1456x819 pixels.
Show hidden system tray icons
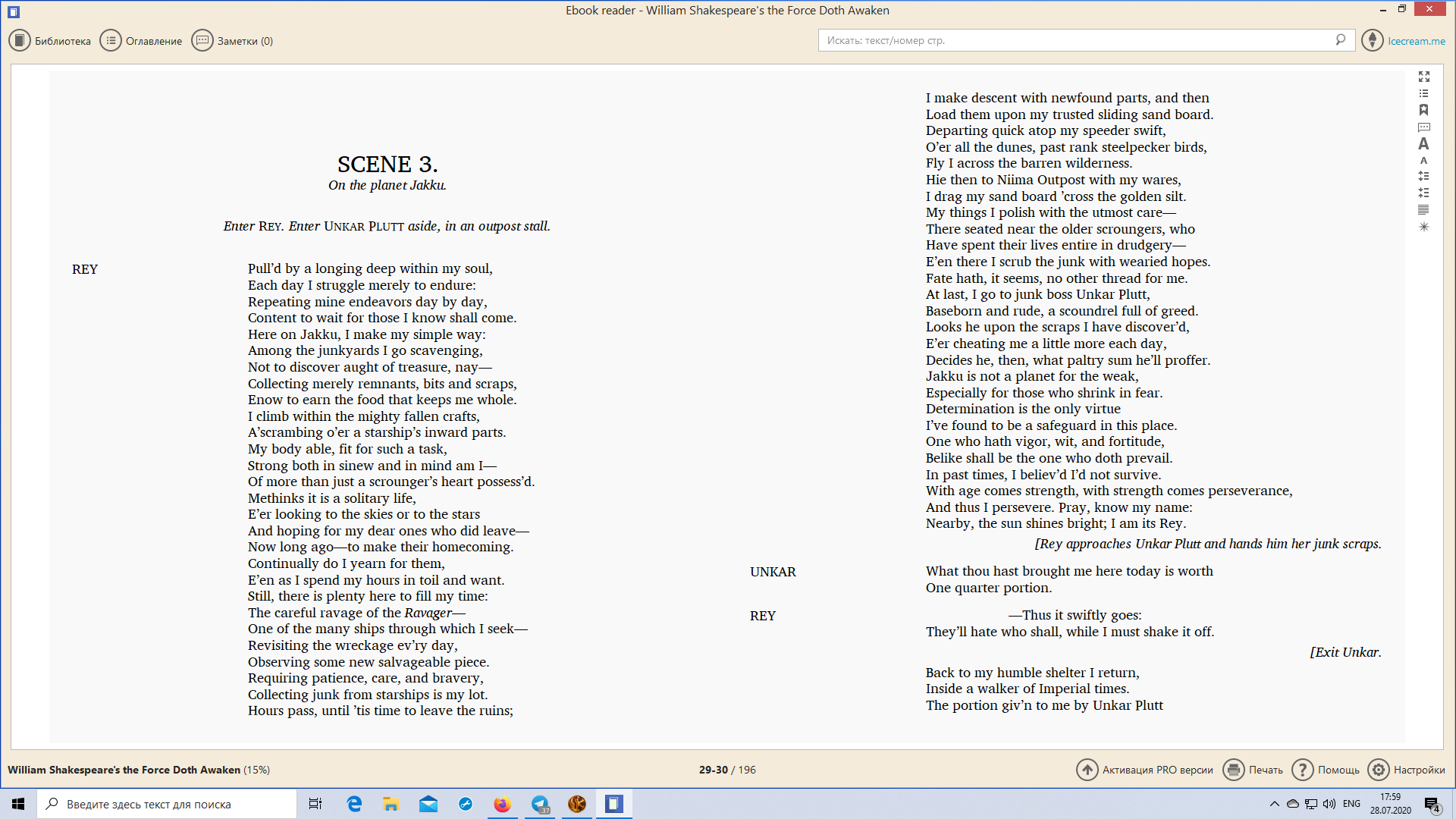click(x=1275, y=804)
